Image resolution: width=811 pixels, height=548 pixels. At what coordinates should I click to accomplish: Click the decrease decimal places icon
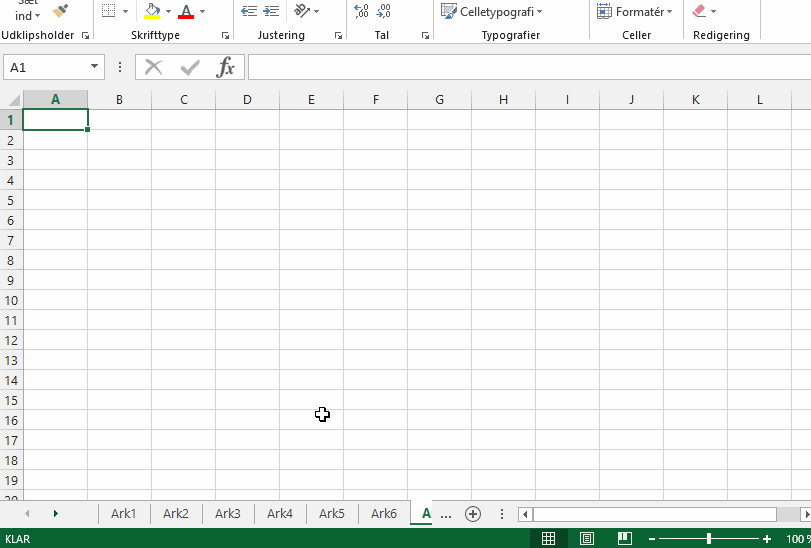point(383,11)
